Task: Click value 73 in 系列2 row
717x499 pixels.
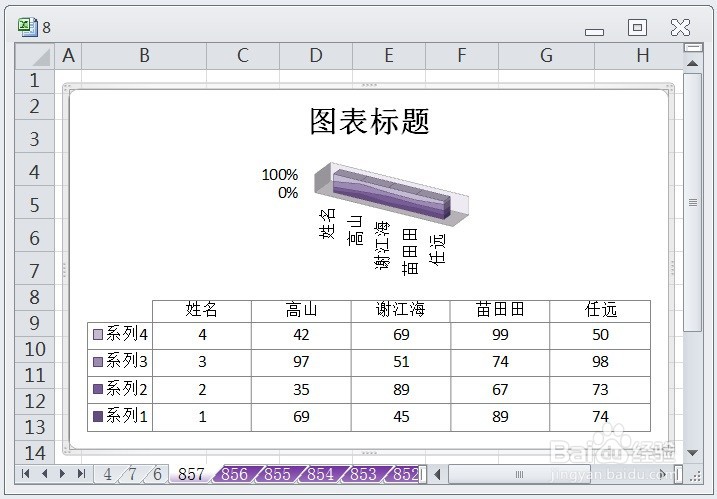Action: click(x=600, y=389)
